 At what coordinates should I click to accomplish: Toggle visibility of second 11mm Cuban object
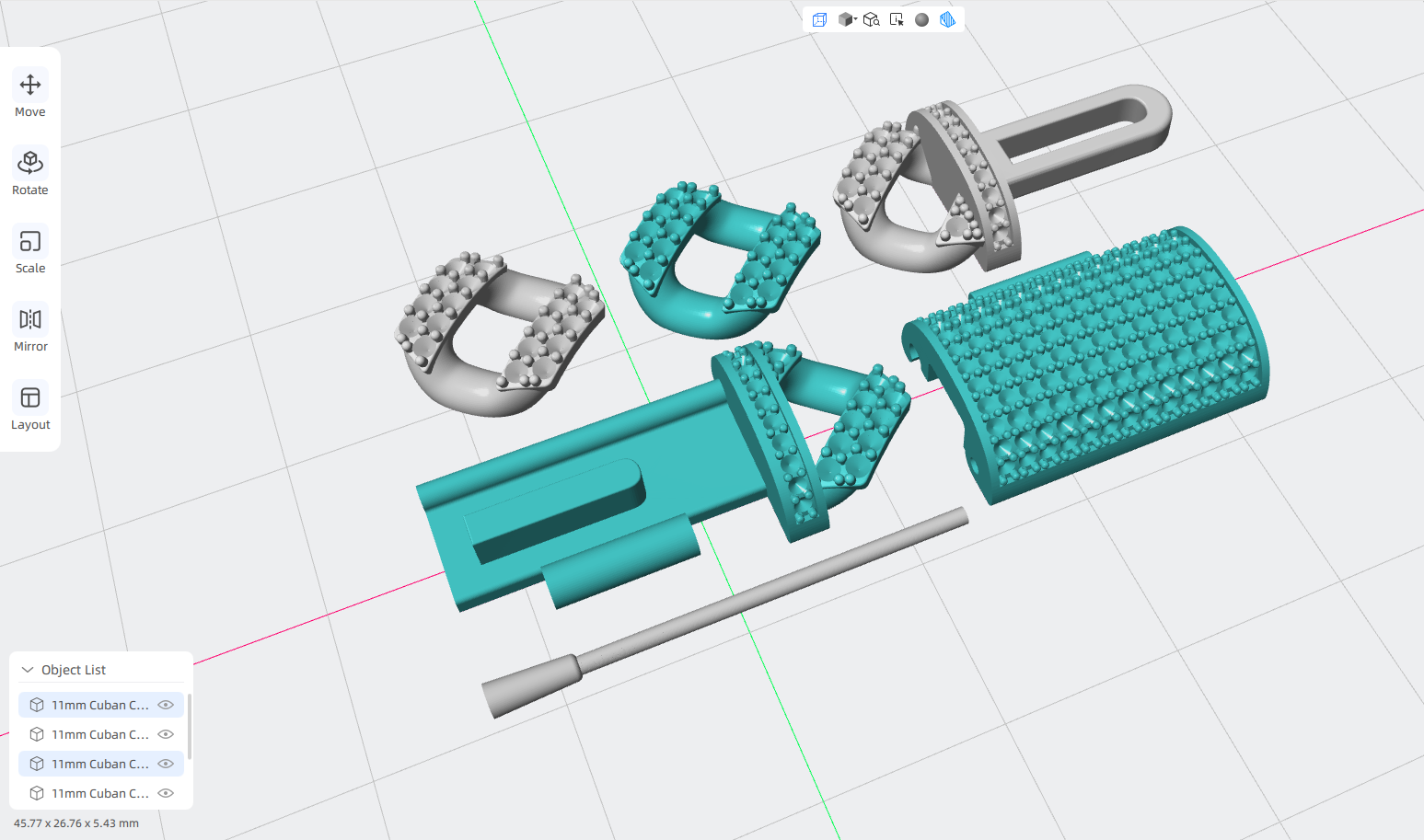(166, 734)
